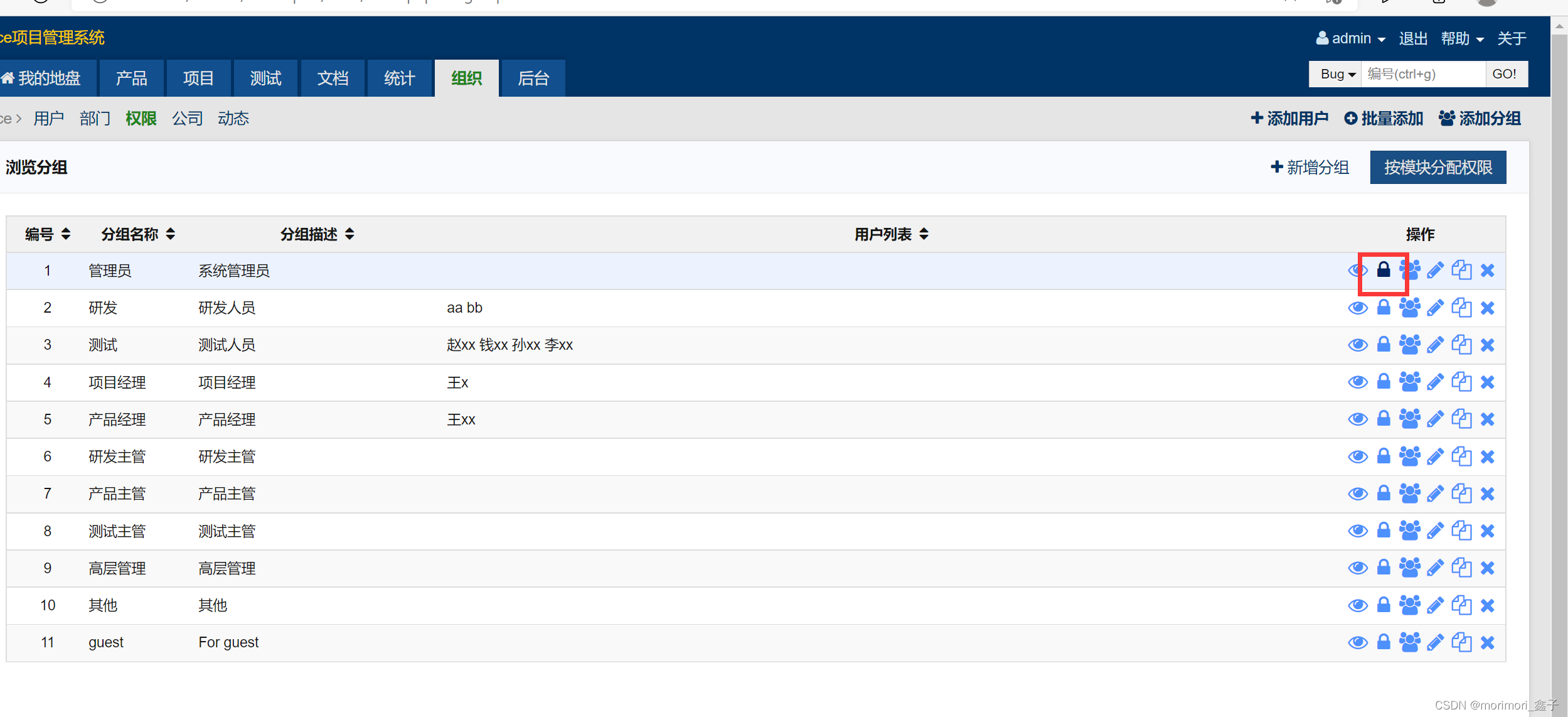The image size is (1568, 717).
Task: Open the admin user dropdown
Action: [x=1351, y=38]
